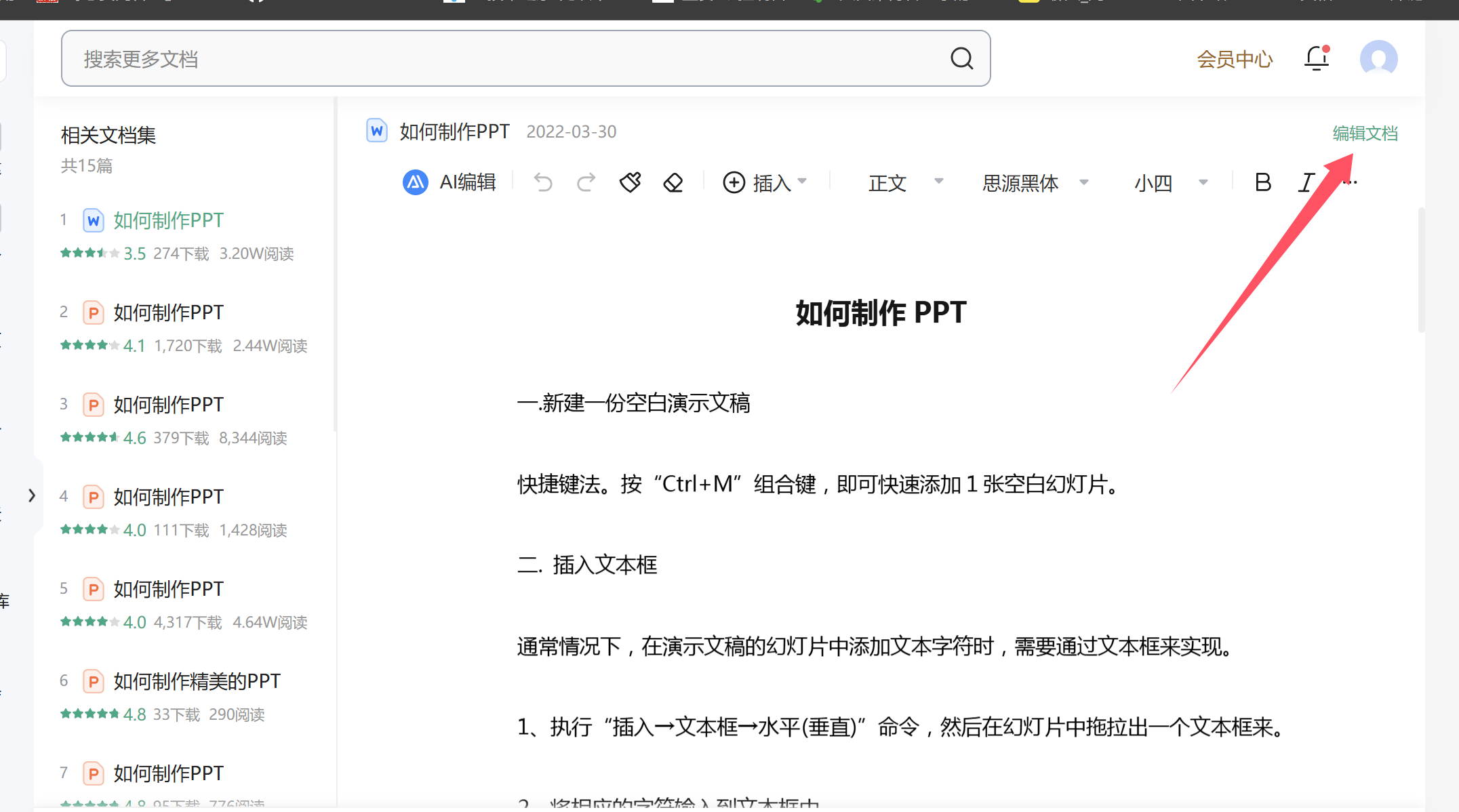The height and width of the screenshot is (812, 1459).
Task: Toggle italic formatting
Action: (1306, 182)
